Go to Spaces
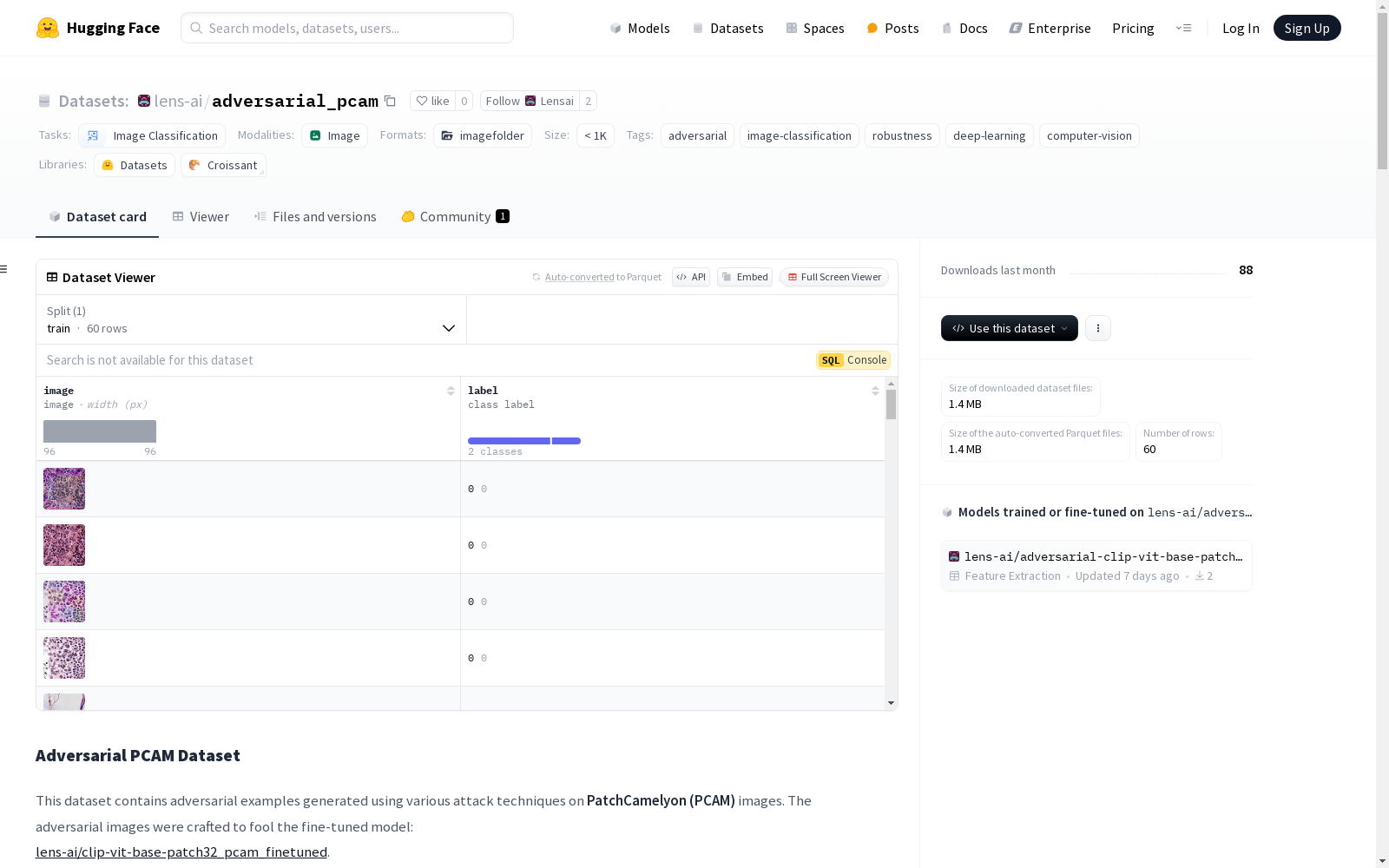This screenshot has height=868, width=1389. click(815, 28)
